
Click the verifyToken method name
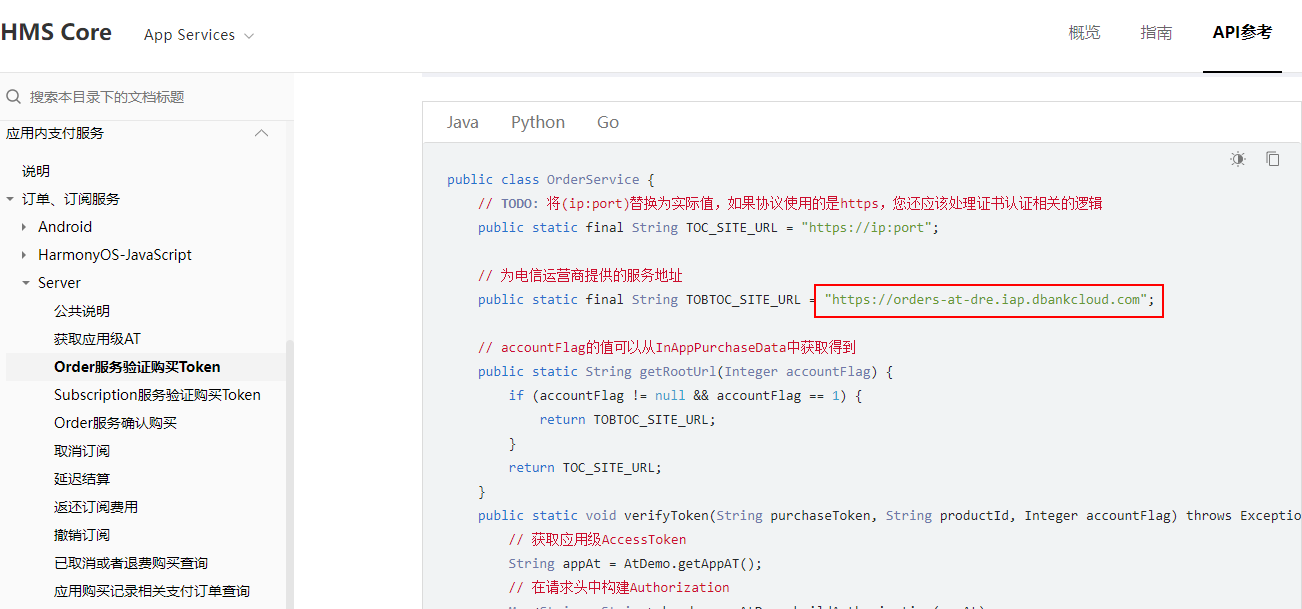tap(667, 515)
